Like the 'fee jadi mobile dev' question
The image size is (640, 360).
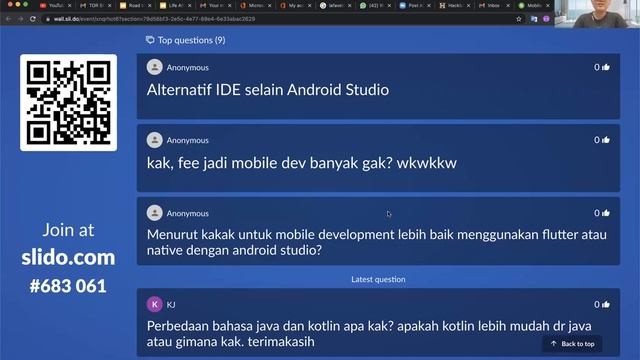pos(606,140)
